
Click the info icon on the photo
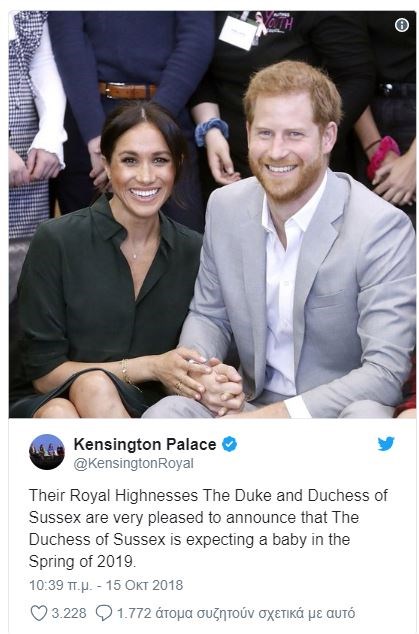[401, 25]
